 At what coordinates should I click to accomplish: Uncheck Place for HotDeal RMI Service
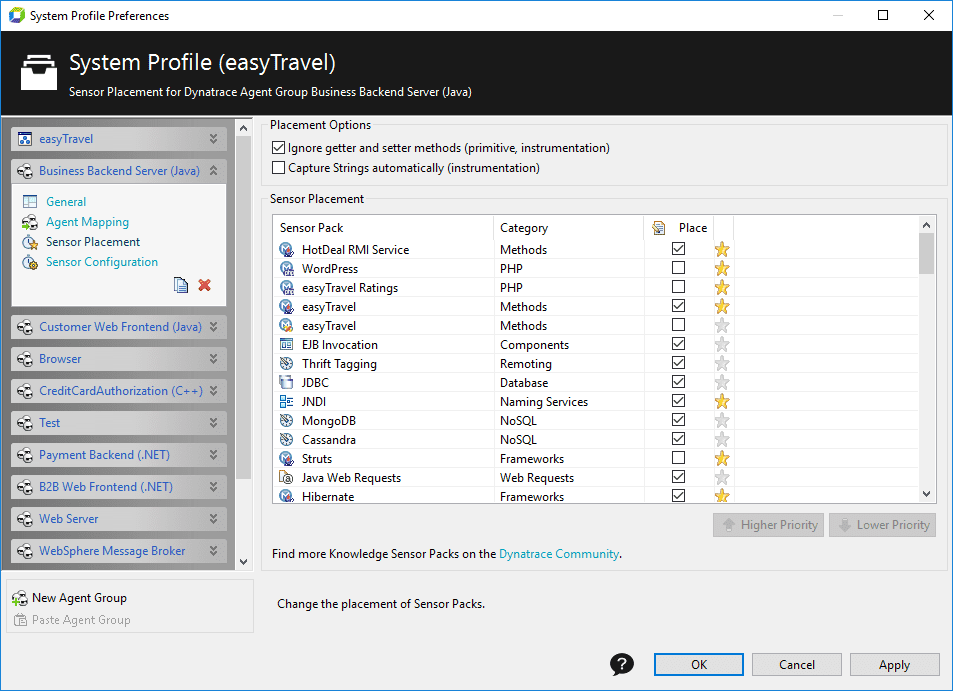[678, 249]
